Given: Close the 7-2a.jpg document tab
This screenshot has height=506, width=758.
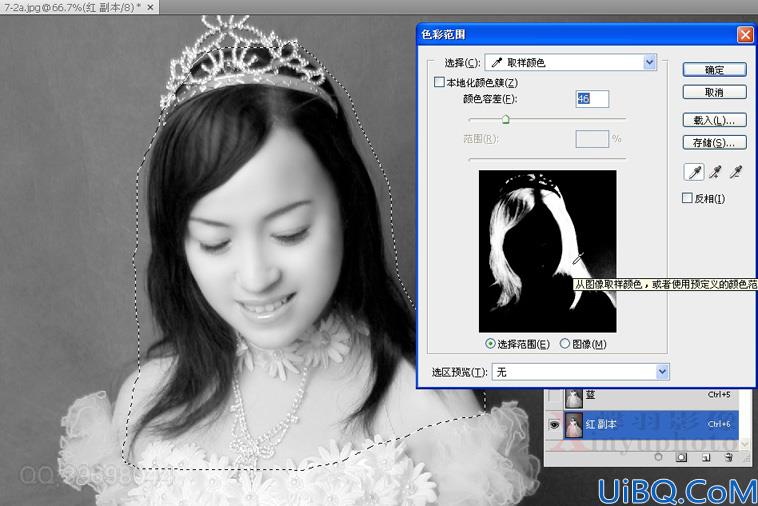Looking at the screenshot, I should pyautogui.click(x=150, y=8).
